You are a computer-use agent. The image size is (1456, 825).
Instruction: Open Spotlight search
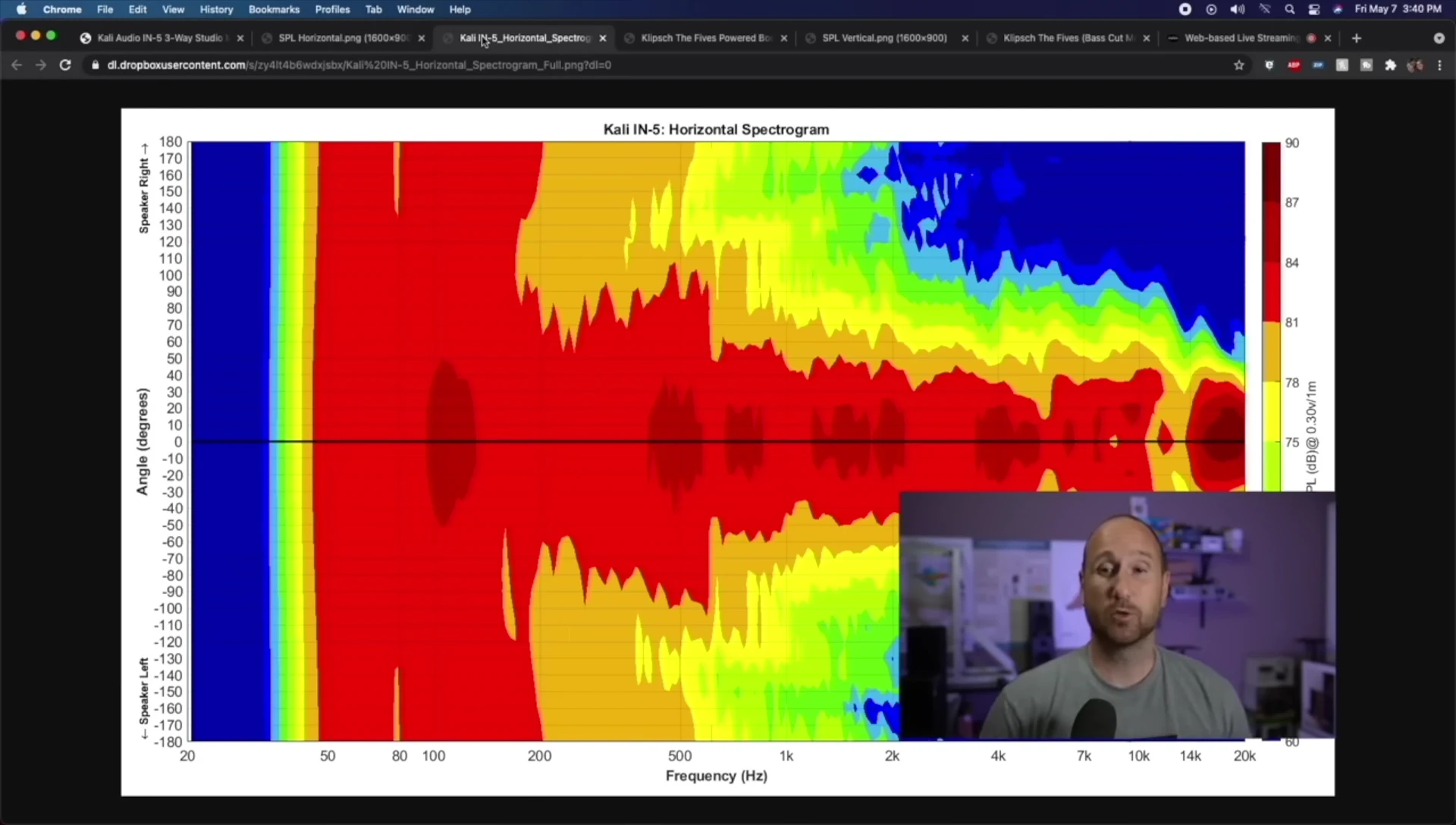coord(1289,9)
